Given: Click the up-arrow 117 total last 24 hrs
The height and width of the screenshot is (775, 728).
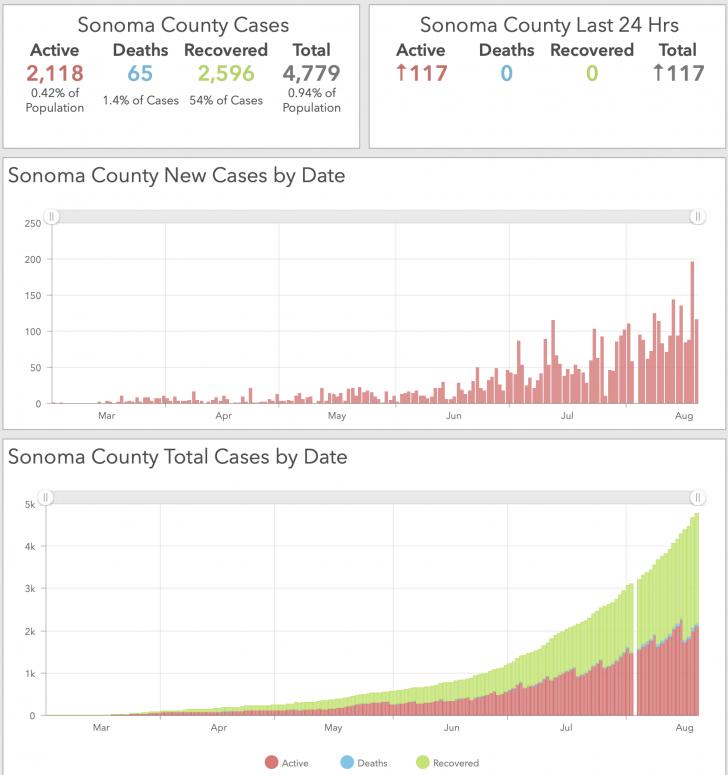Looking at the screenshot, I should click(x=678, y=73).
